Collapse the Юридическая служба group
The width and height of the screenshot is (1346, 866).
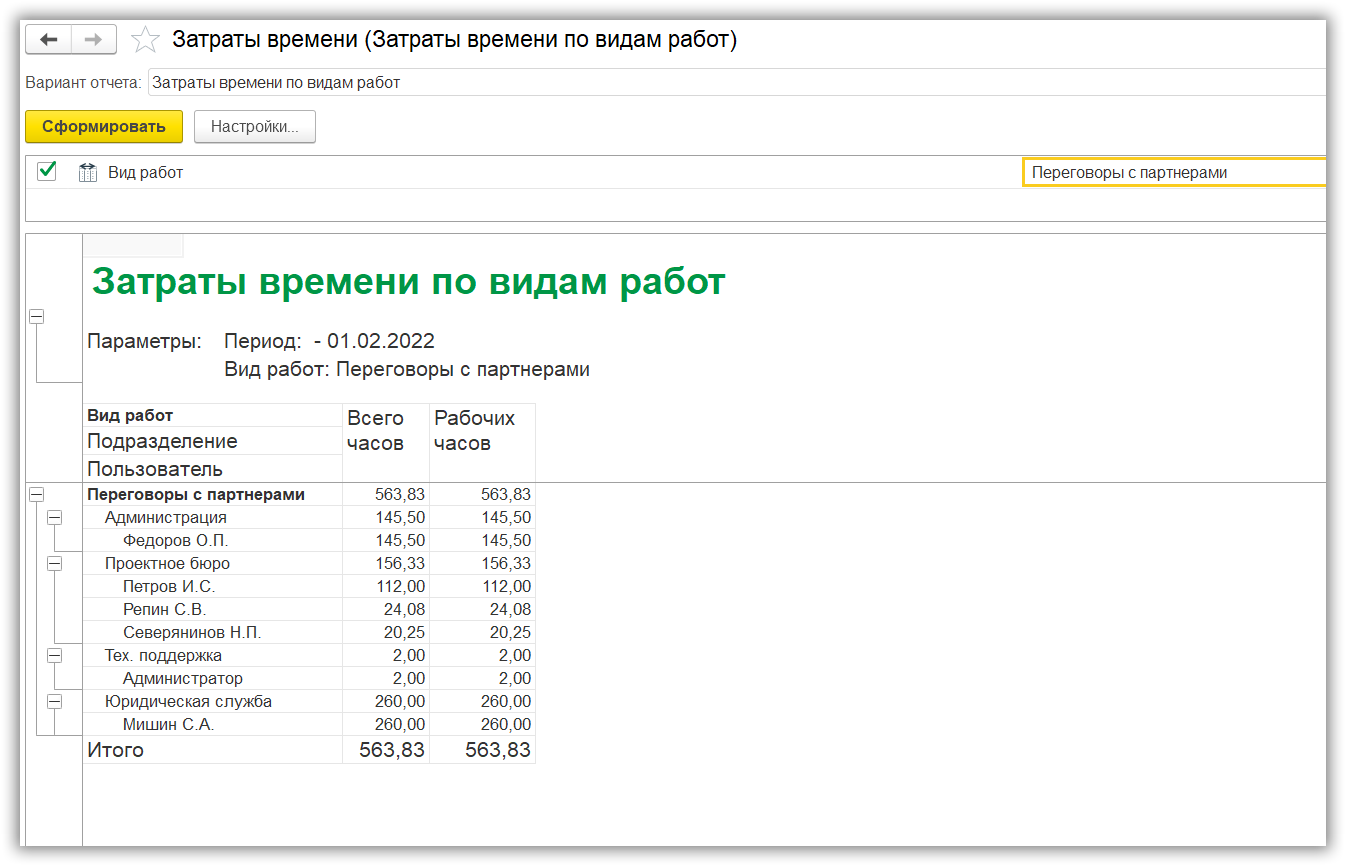coord(55,702)
